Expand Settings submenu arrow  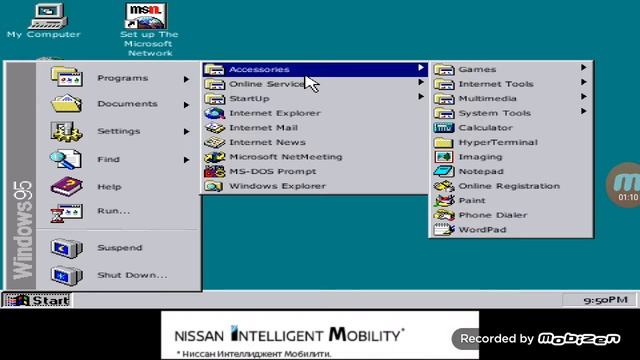pyautogui.click(x=186, y=131)
